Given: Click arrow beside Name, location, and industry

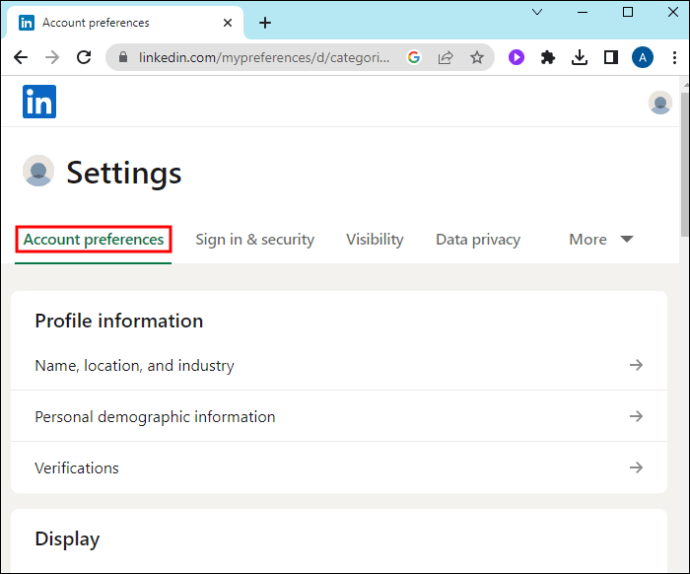Looking at the screenshot, I should point(636,365).
